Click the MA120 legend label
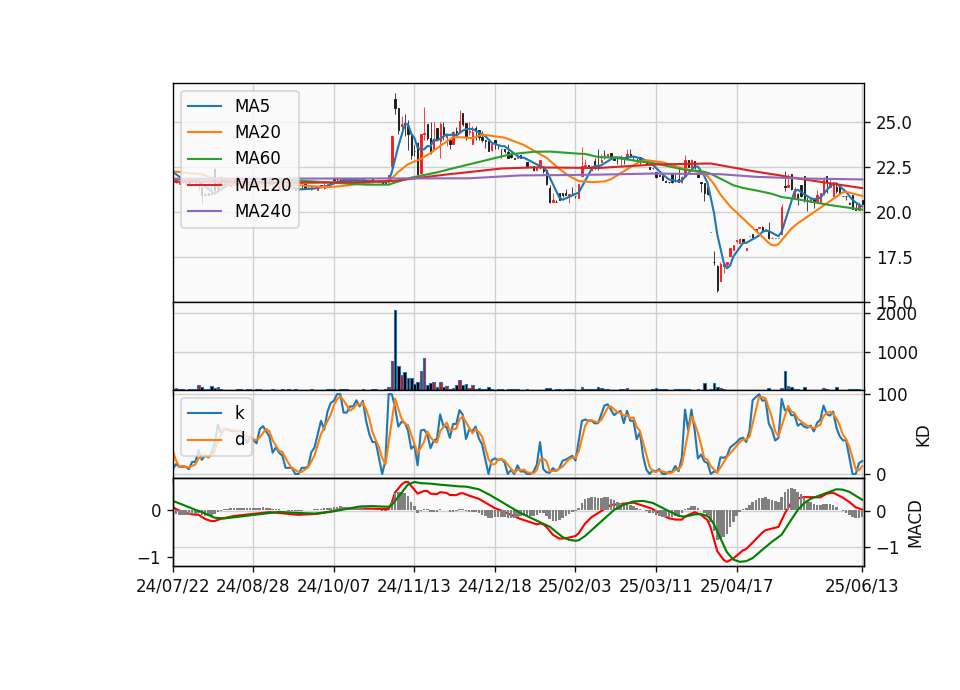This screenshot has height=690, width=960. (x=263, y=185)
